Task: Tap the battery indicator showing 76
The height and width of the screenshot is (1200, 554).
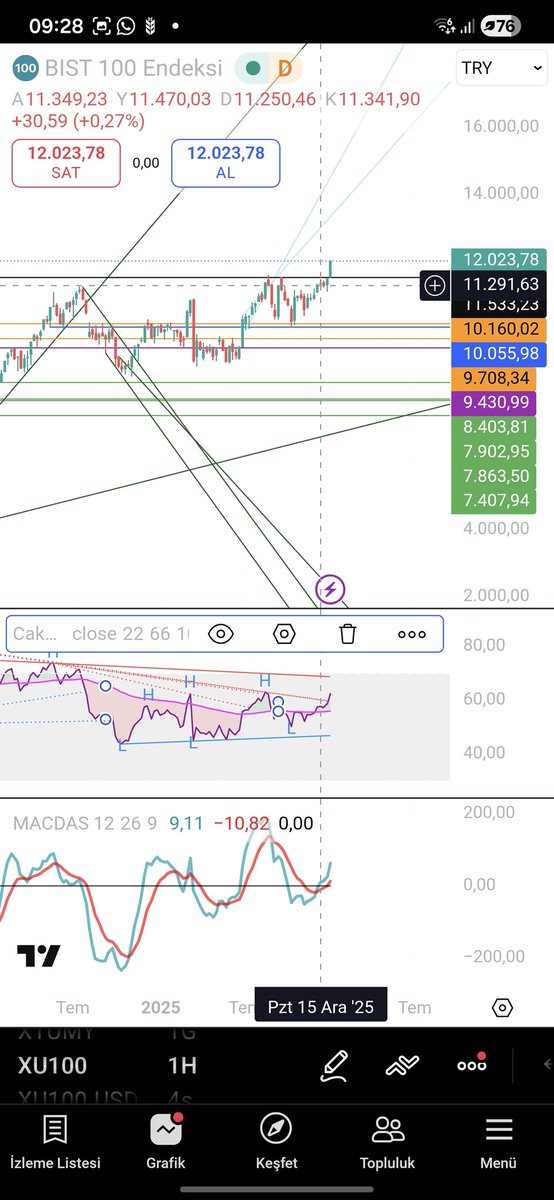Action: click(x=500, y=26)
